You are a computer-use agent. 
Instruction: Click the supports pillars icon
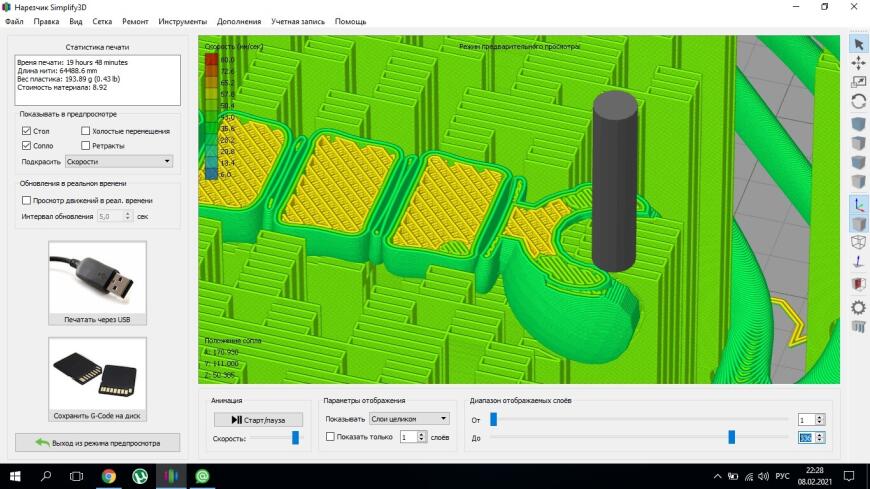click(858, 326)
